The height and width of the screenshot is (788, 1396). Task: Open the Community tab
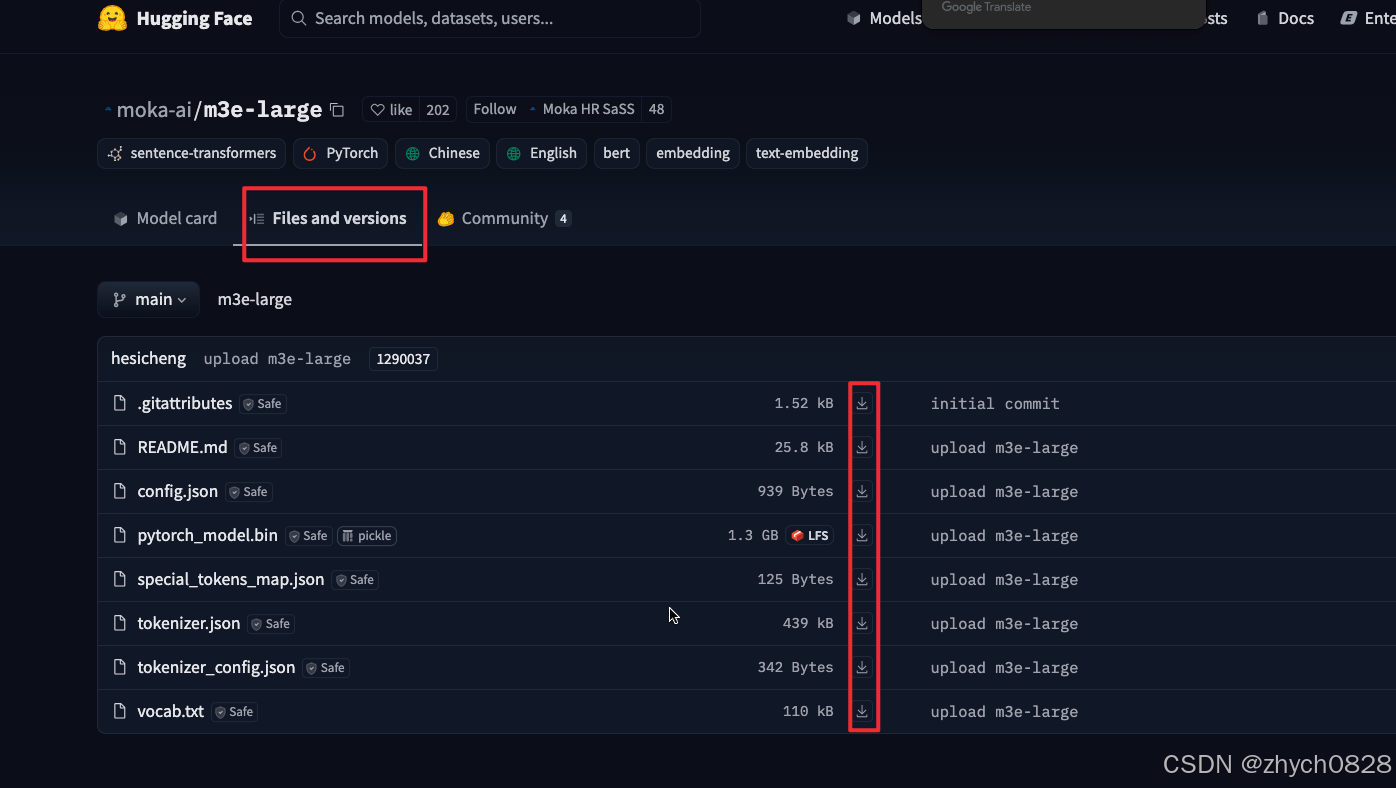pyautogui.click(x=505, y=218)
